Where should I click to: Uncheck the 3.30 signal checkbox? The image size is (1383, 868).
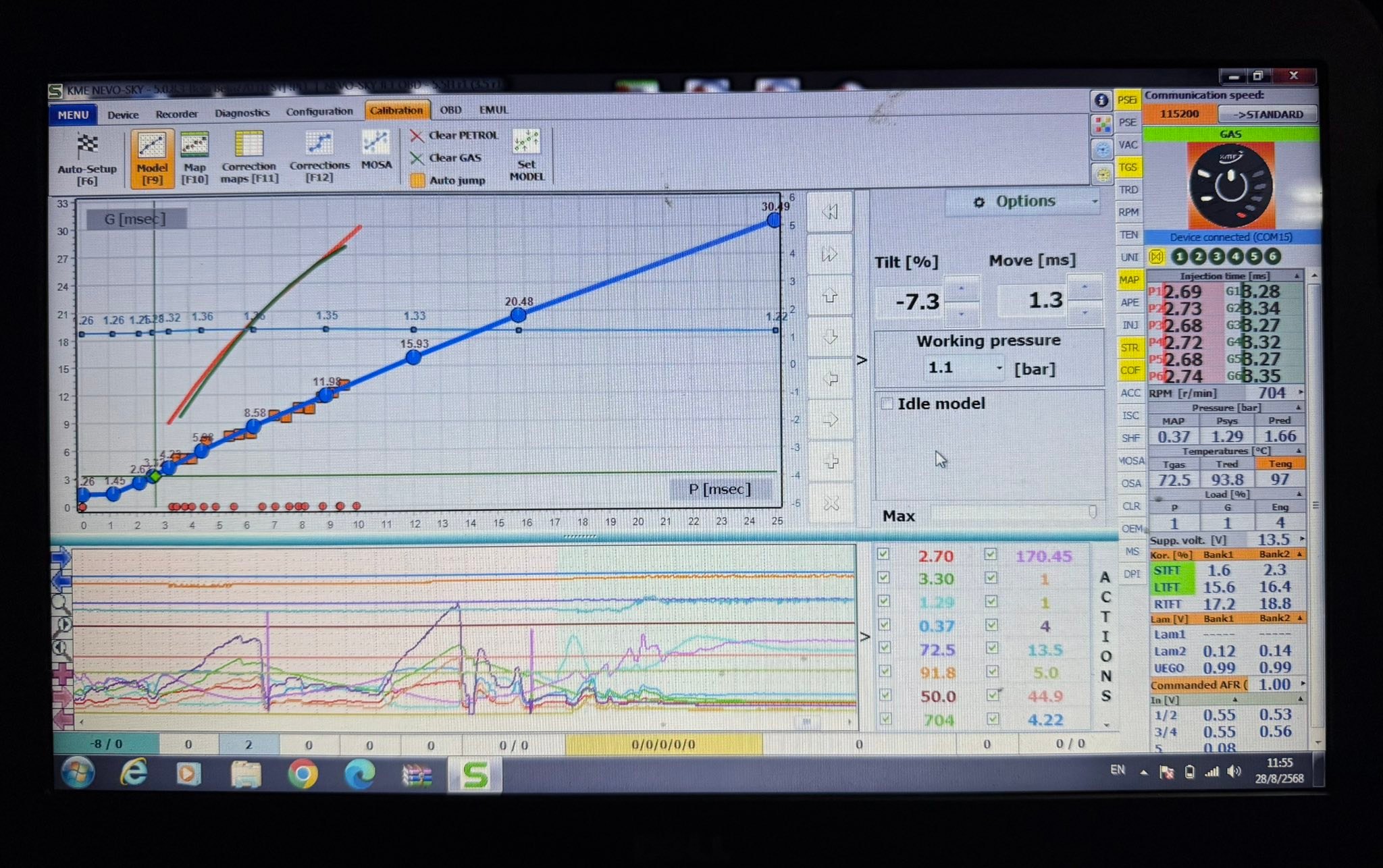pyautogui.click(x=883, y=578)
